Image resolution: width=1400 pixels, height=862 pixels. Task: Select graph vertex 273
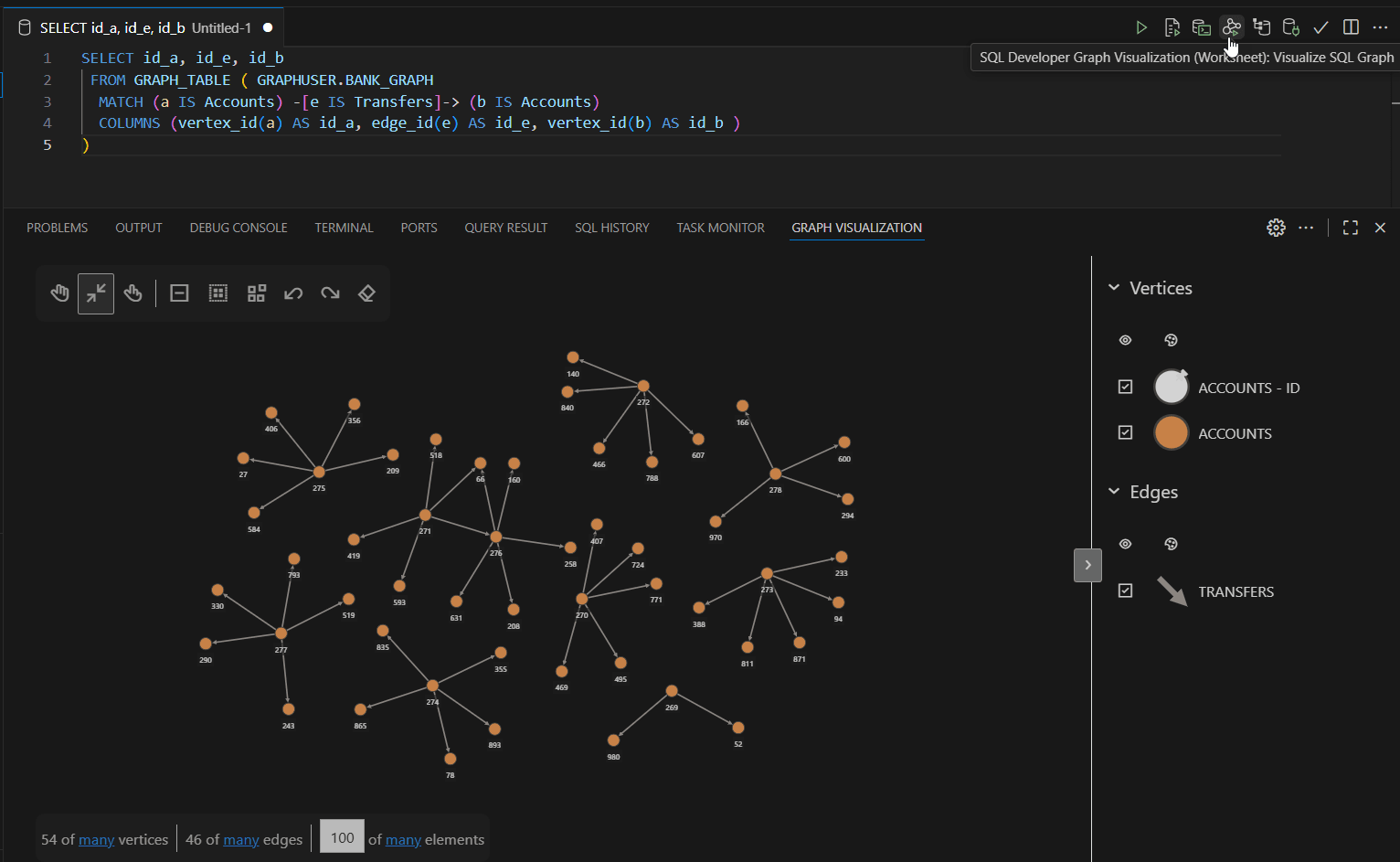pyautogui.click(x=767, y=573)
